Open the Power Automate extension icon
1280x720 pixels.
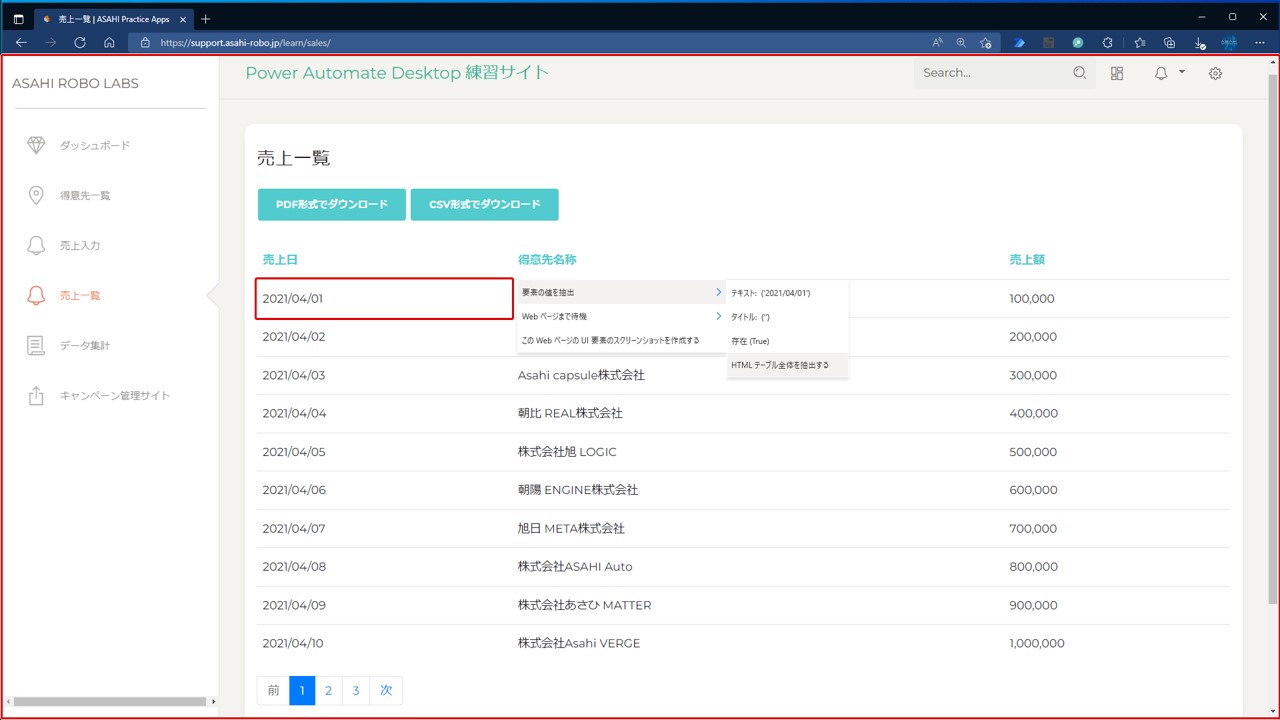click(x=1019, y=43)
